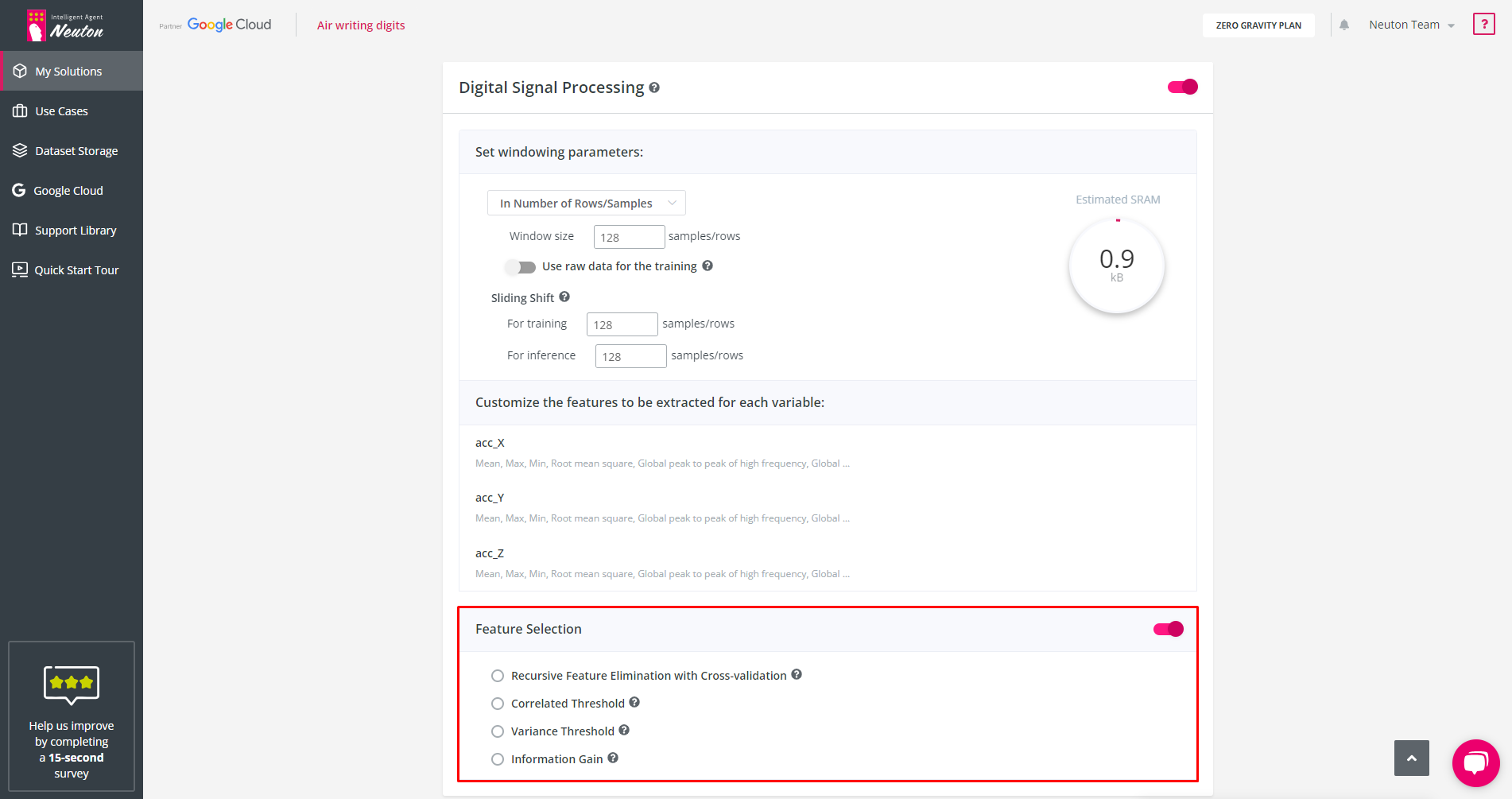Screen dimensions: 1512x799
Task: Click the three-star survey icon
Action: point(72,684)
